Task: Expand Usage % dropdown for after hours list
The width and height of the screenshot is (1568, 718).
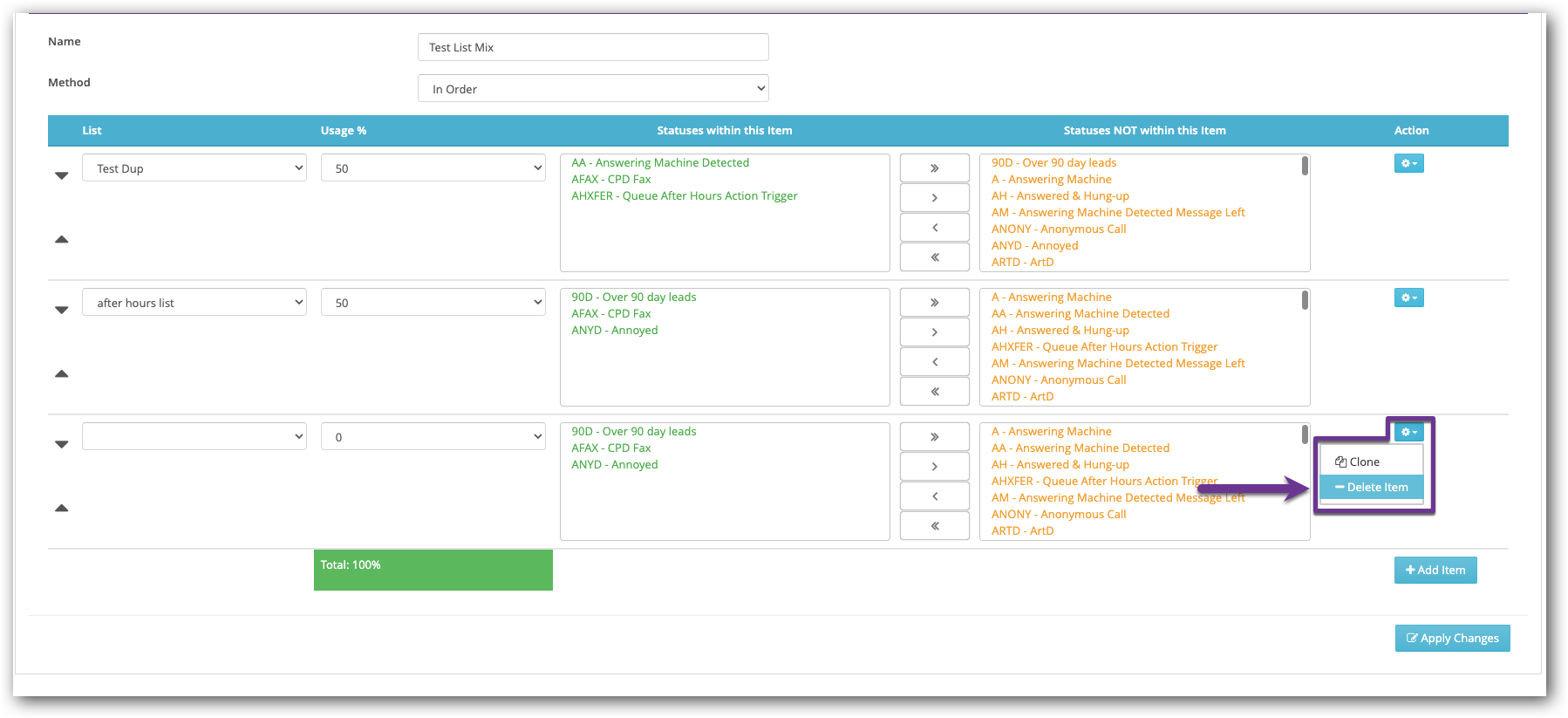Action: click(433, 303)
